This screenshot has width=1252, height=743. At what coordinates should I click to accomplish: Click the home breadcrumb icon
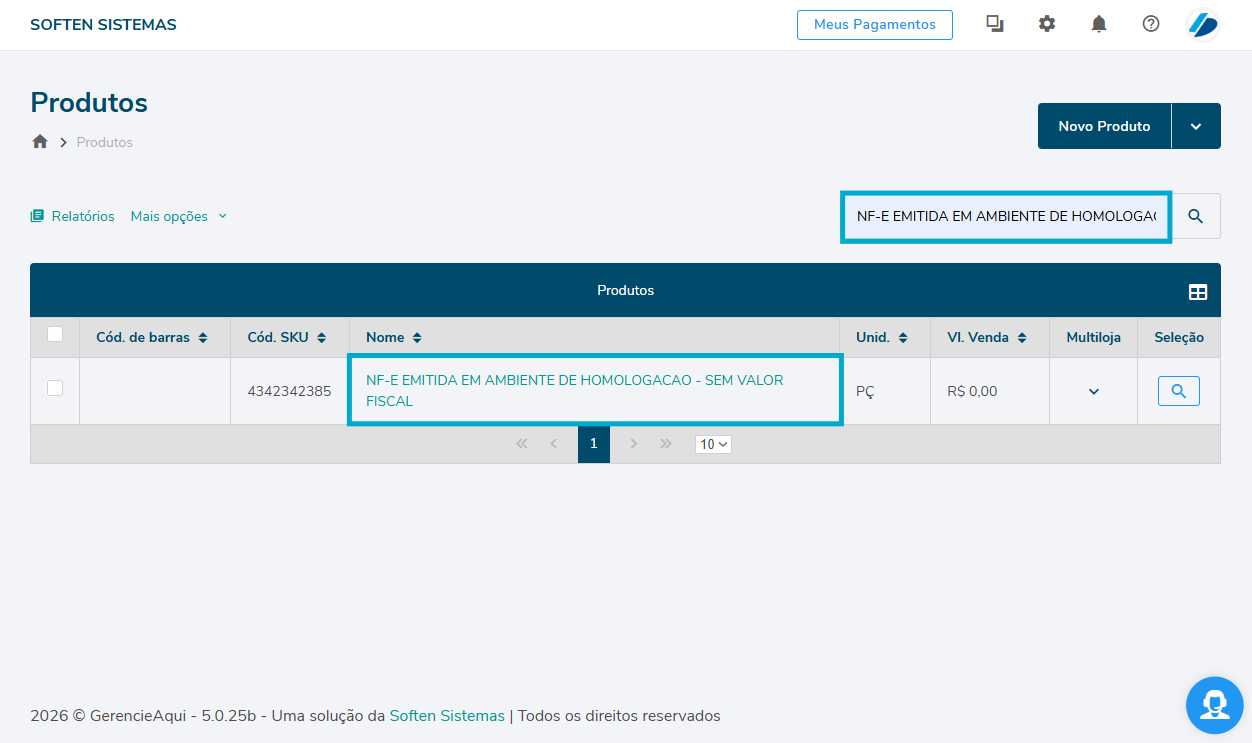[40, 142]
